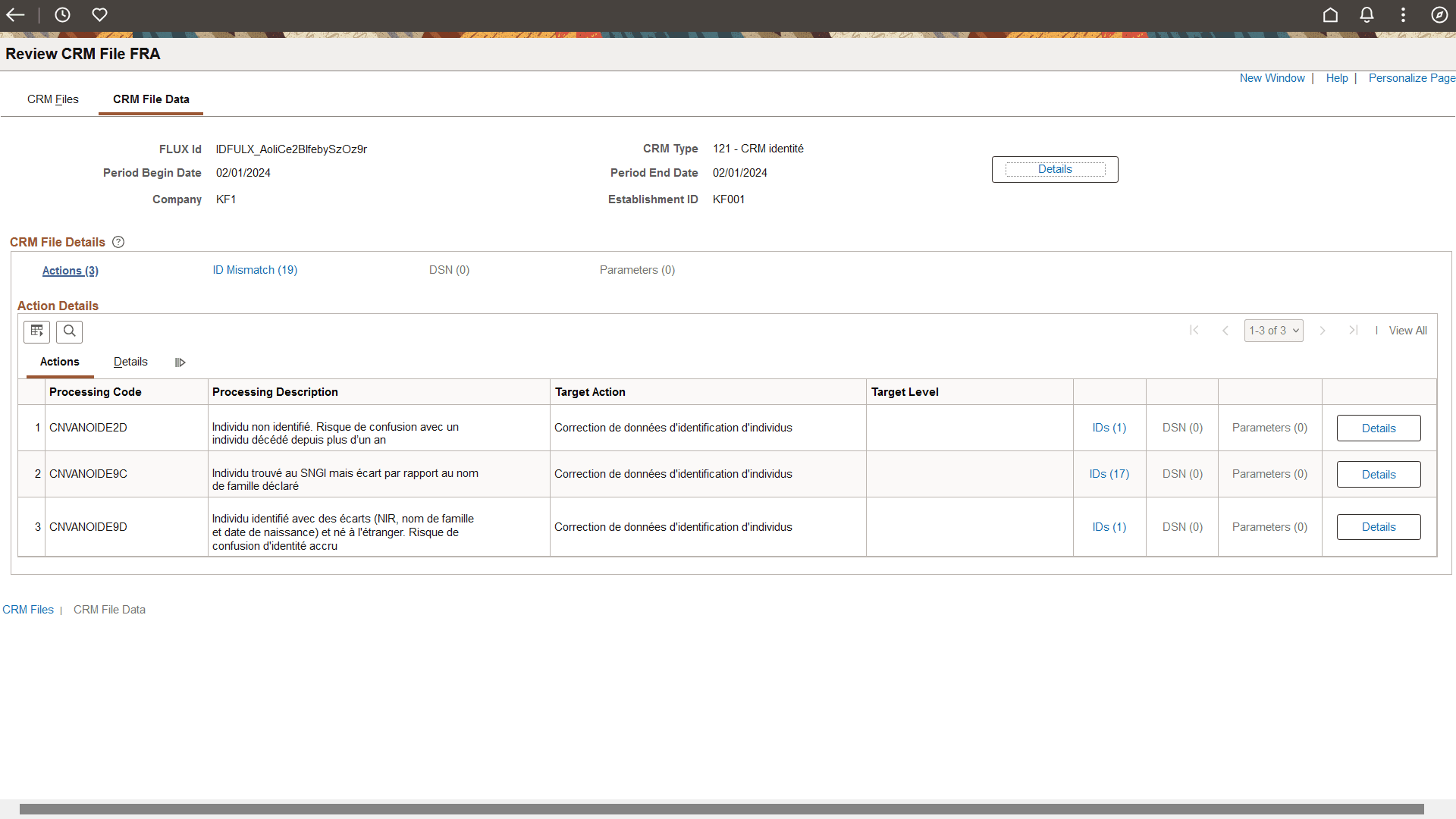The height and width of the screenshot is (819, 1456).
Task: Click the last page navigation arrow
Action: pos(1354,331)
